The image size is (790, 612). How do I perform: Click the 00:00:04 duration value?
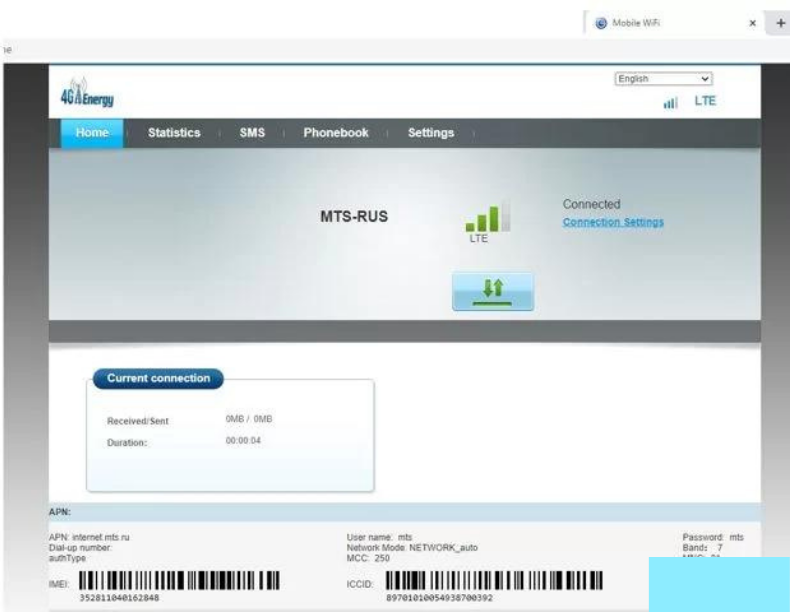(243, 441)
